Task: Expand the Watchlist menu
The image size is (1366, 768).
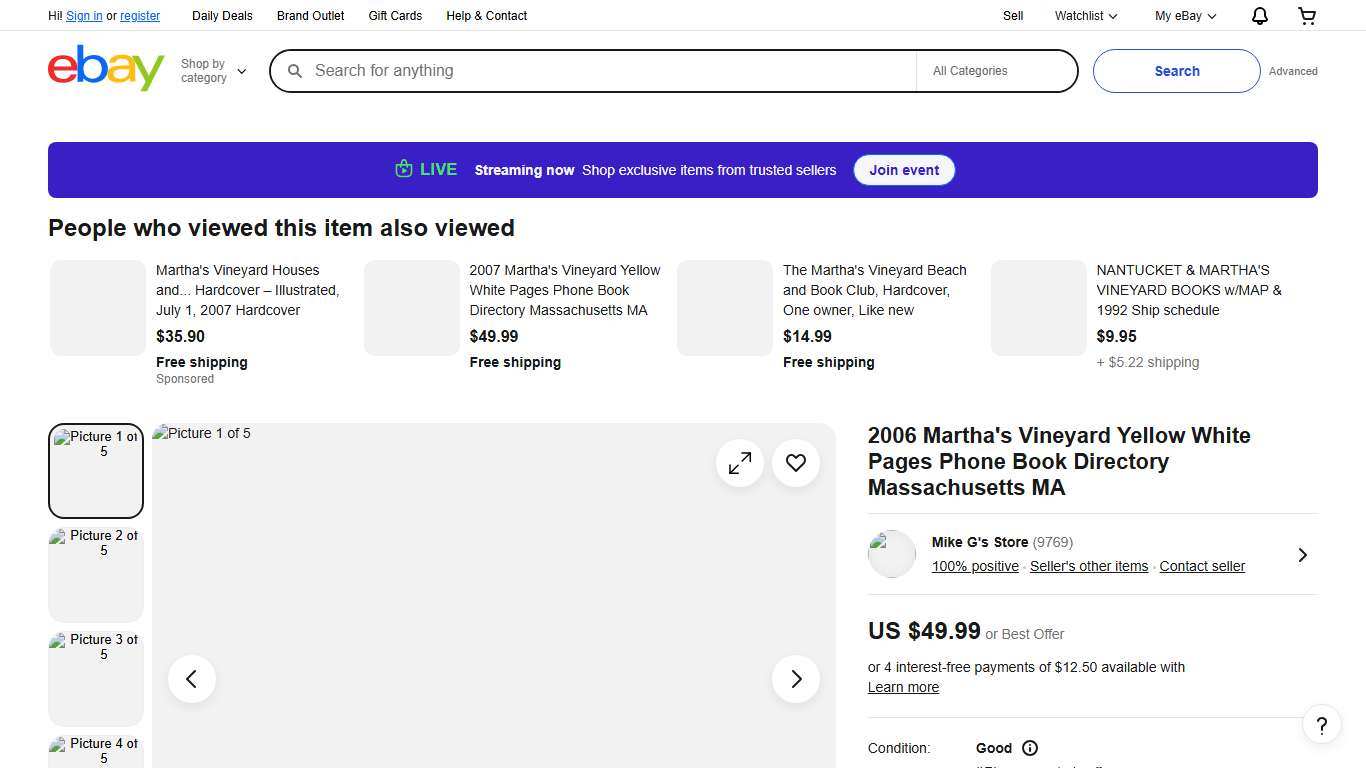Action: [1086, 16]
